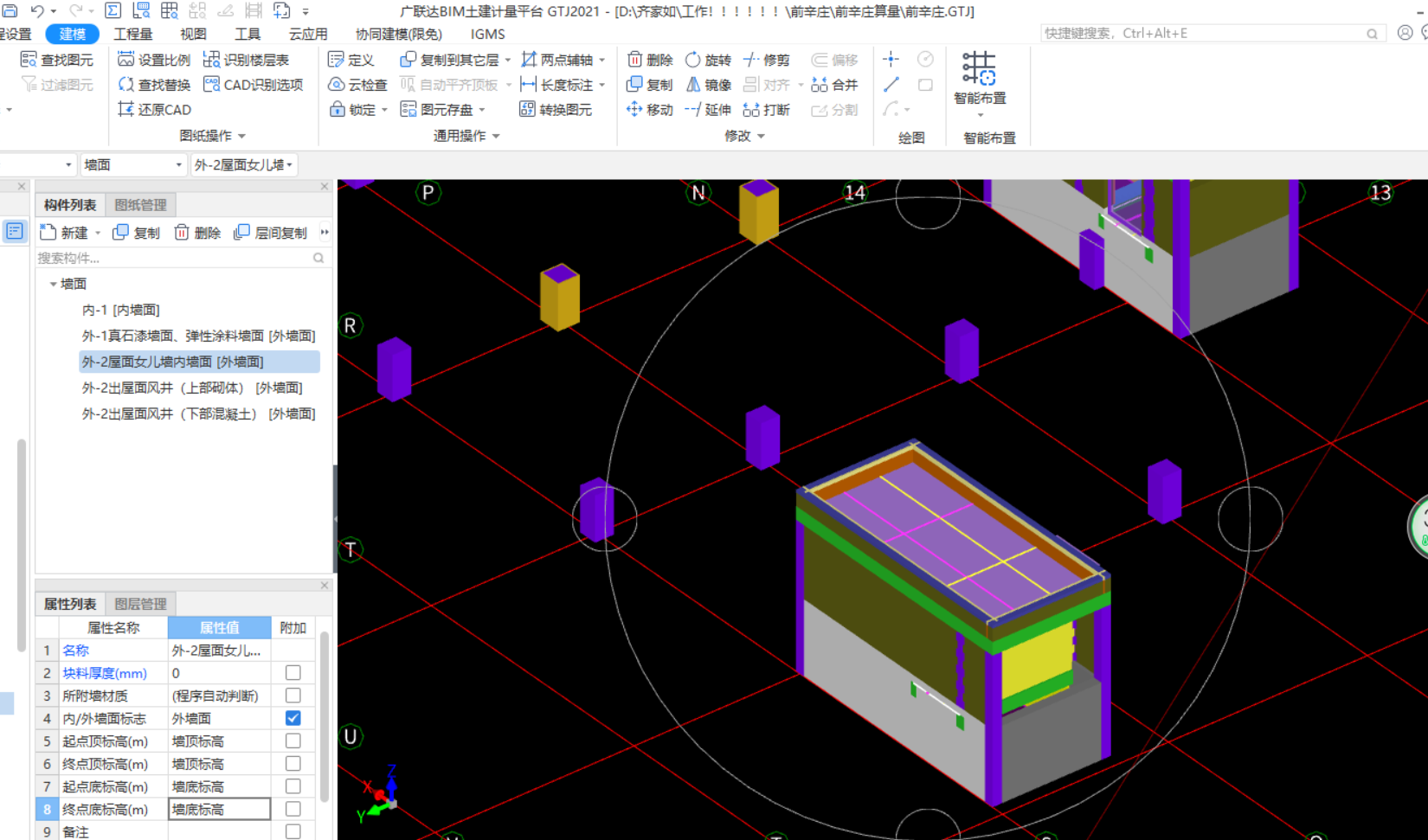Open 图元存盘 dropdown arrow
1428x840 pixels.
(482, 110)
